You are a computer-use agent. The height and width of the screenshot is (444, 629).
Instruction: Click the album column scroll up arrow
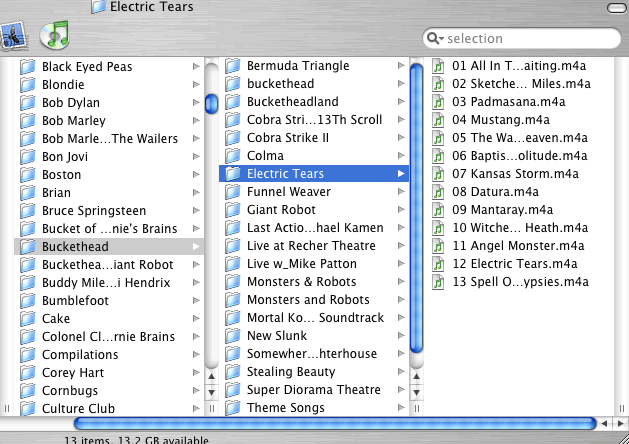[x=416, y=377]
